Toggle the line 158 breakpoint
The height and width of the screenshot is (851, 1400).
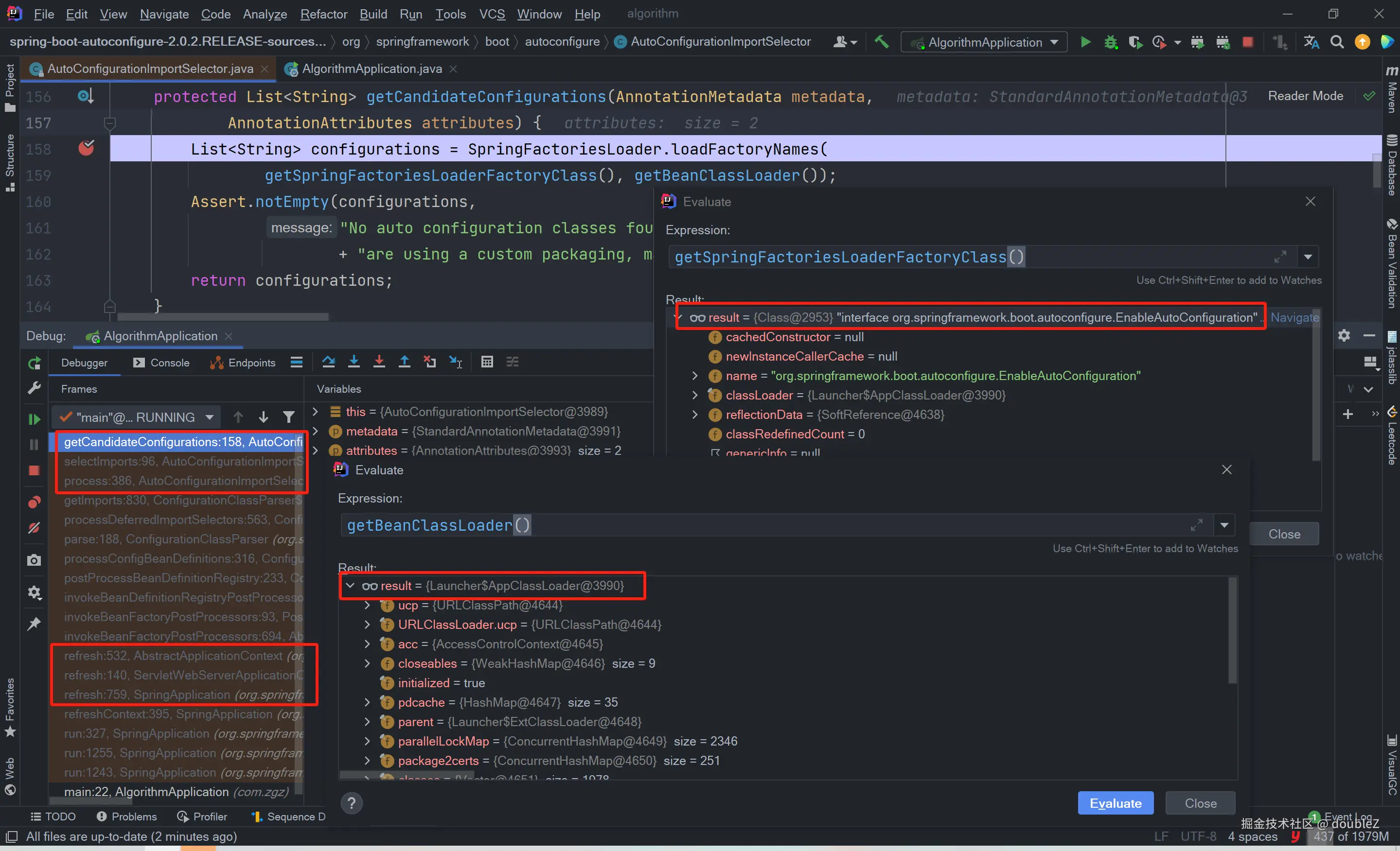[87, 149]
